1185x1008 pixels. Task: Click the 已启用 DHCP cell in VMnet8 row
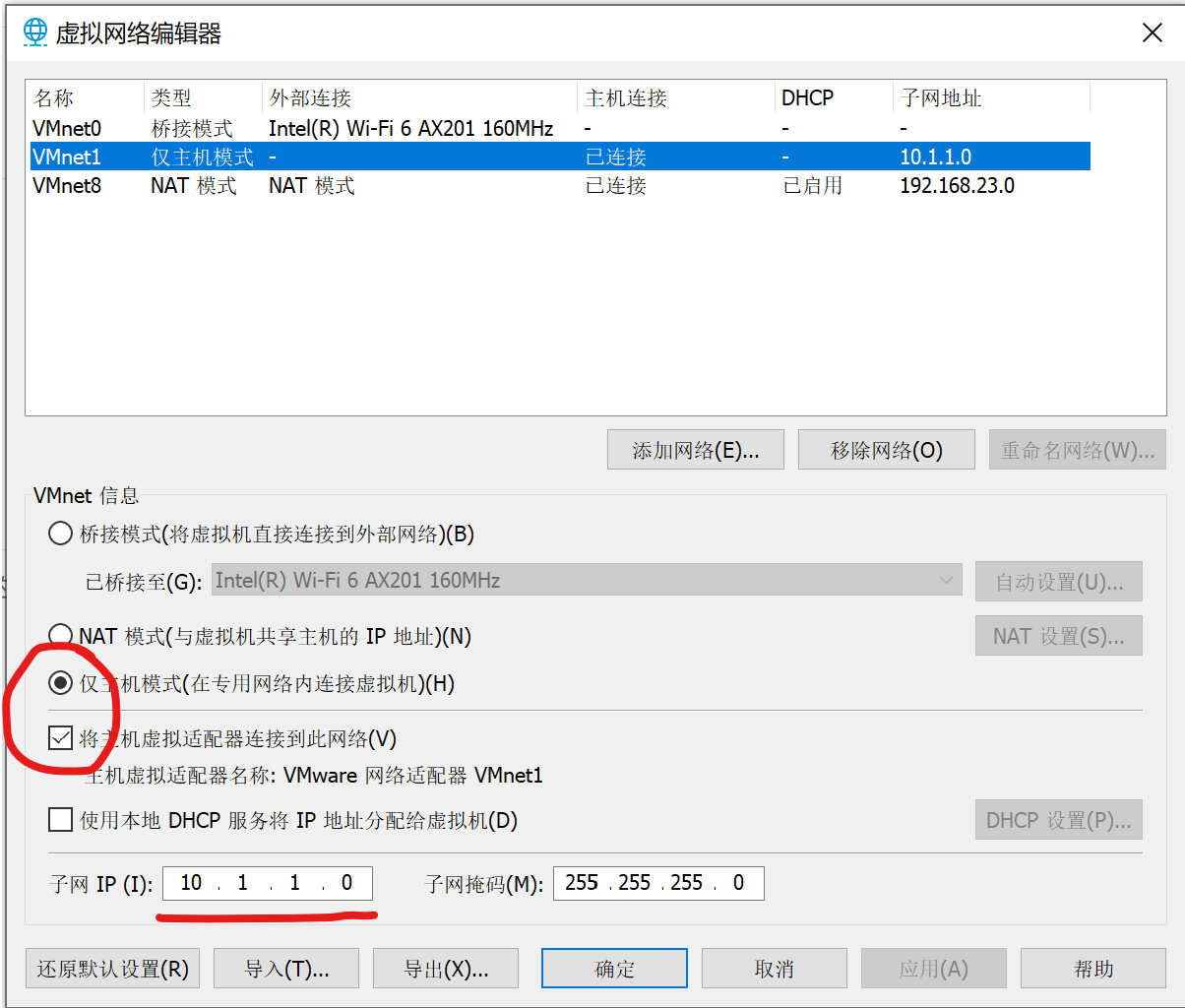(x=812, y=186)
